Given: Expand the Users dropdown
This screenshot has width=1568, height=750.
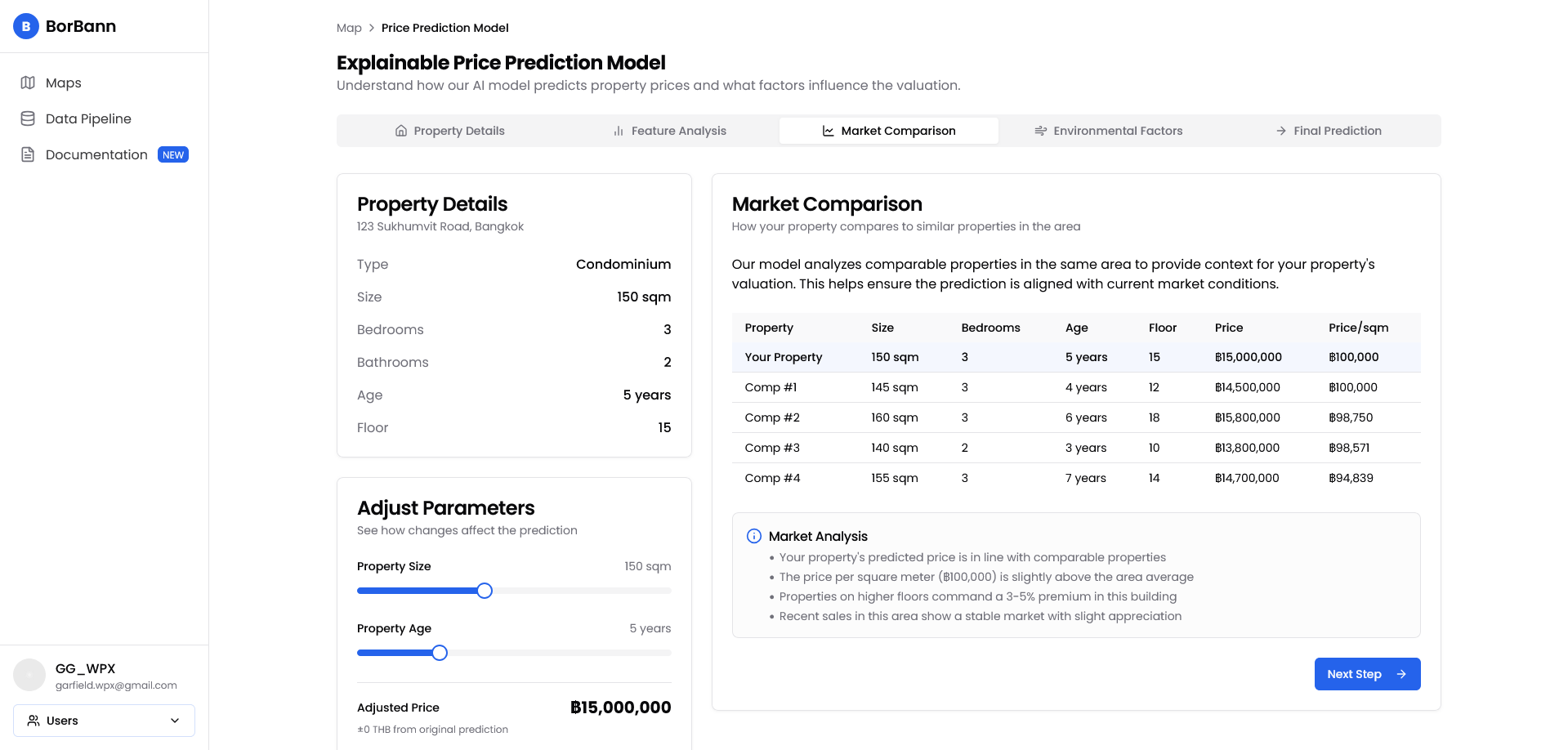Looking at the screenshot, I should pos(104,721).
